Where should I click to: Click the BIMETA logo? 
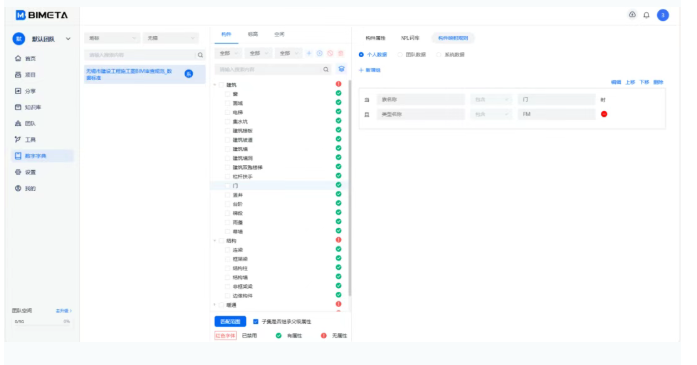[42, 15]
